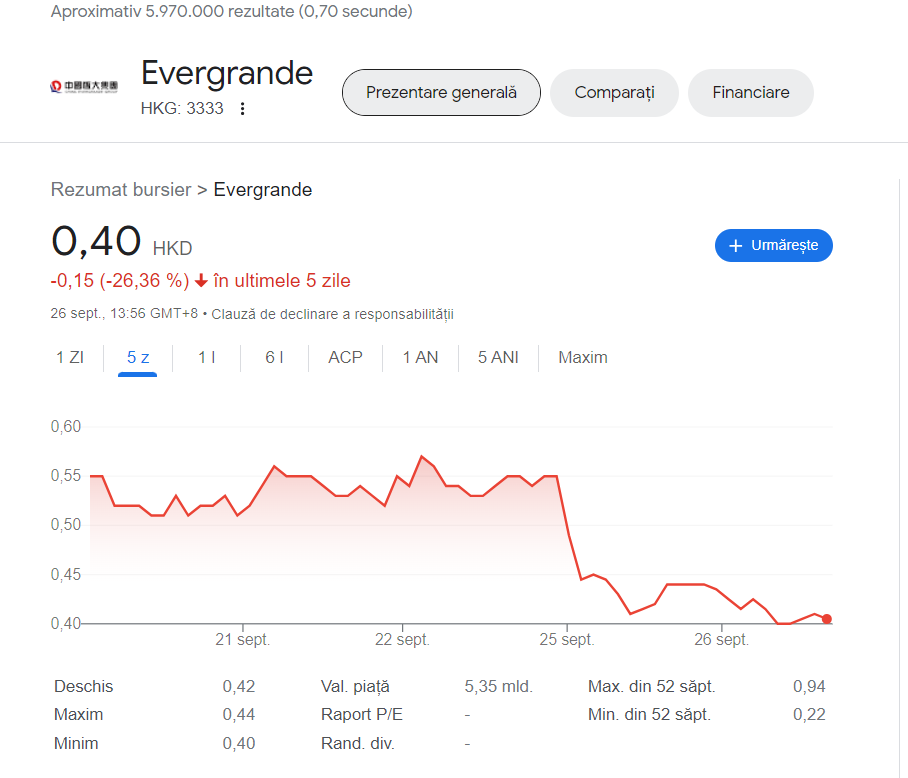This screenshot has width=908, height=778.
Task: Click the Rand. div. label
Action: coord(357,743)
